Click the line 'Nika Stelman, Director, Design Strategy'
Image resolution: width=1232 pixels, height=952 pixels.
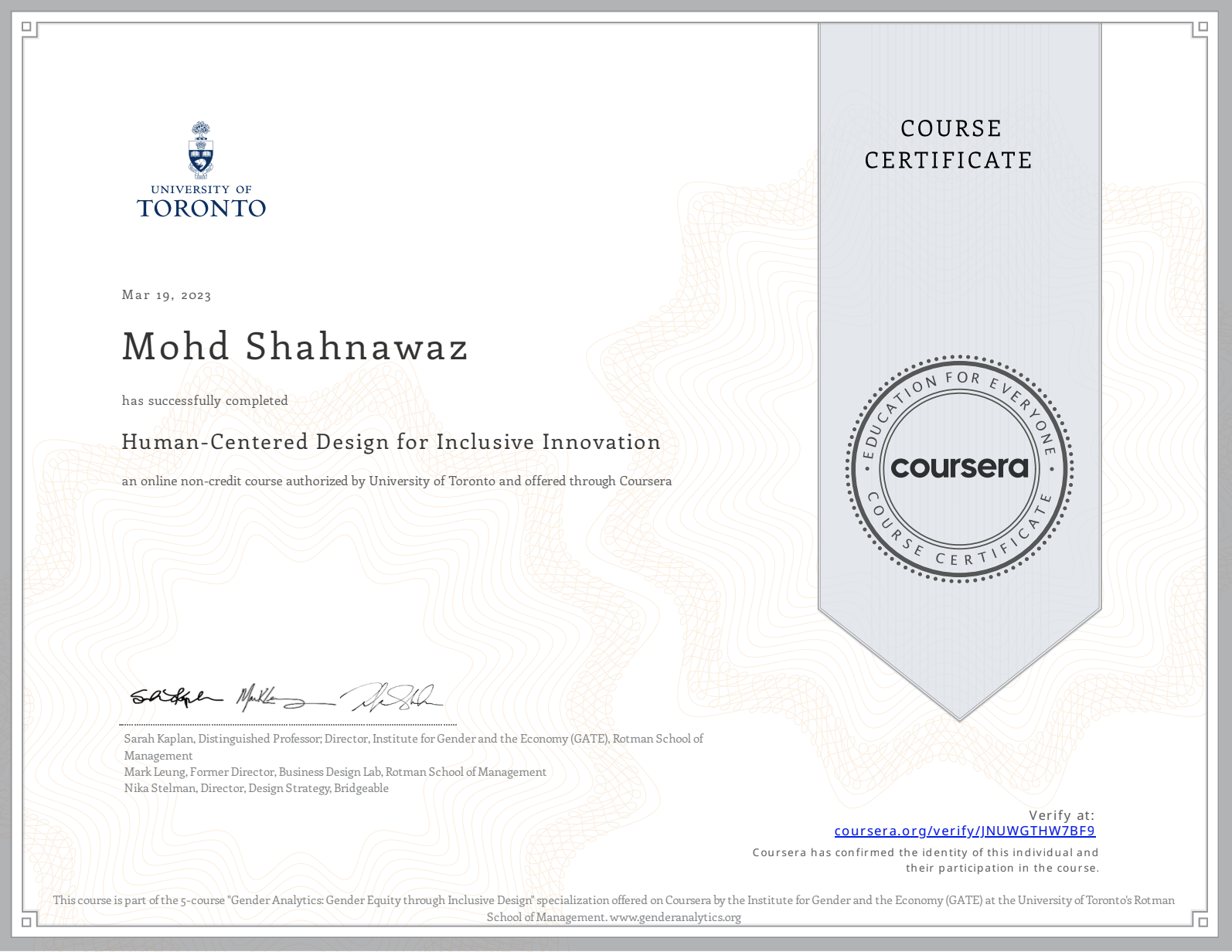[257, 788]
